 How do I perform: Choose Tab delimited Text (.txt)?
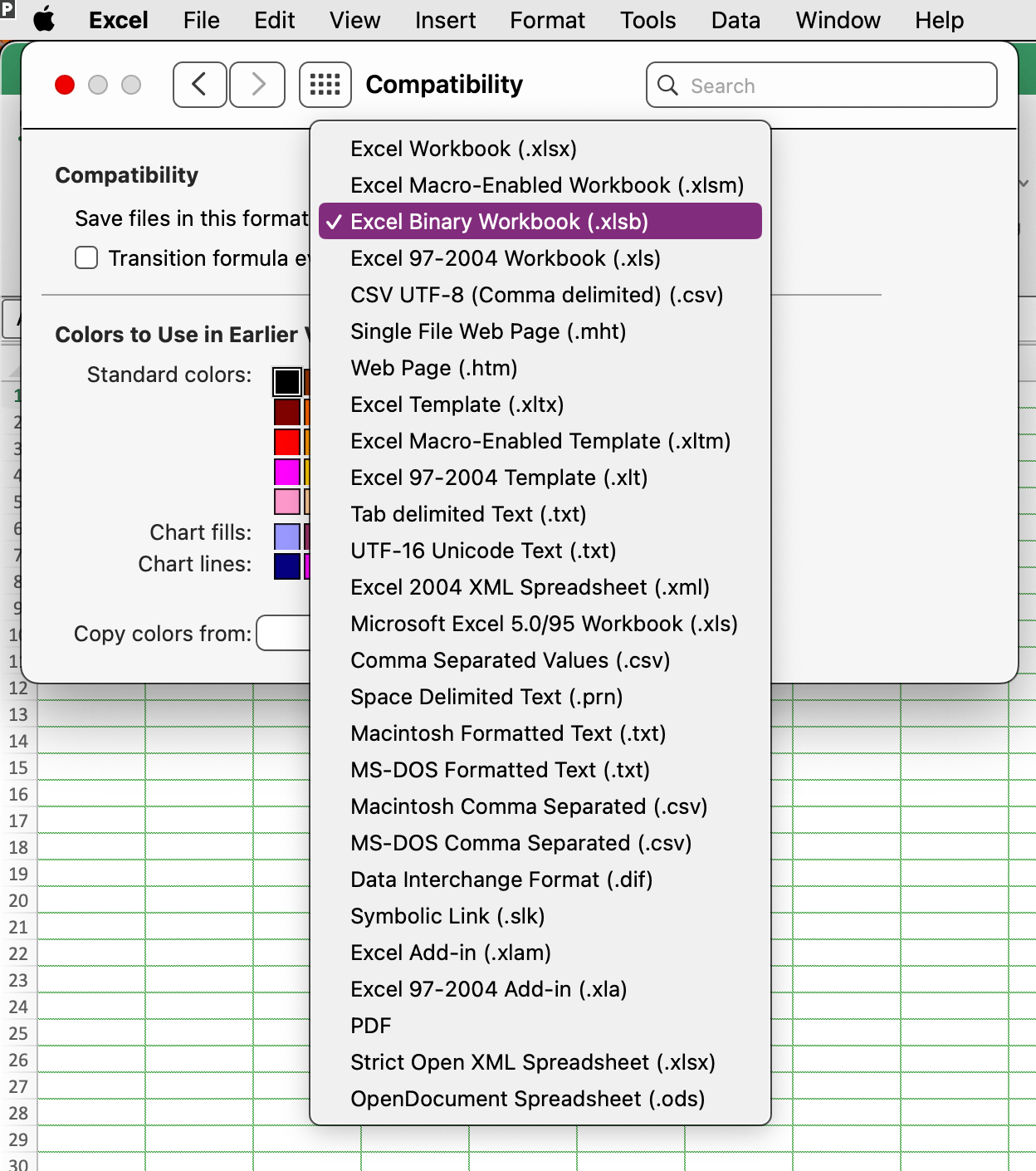pyautogui.click(x=540, y=514)
